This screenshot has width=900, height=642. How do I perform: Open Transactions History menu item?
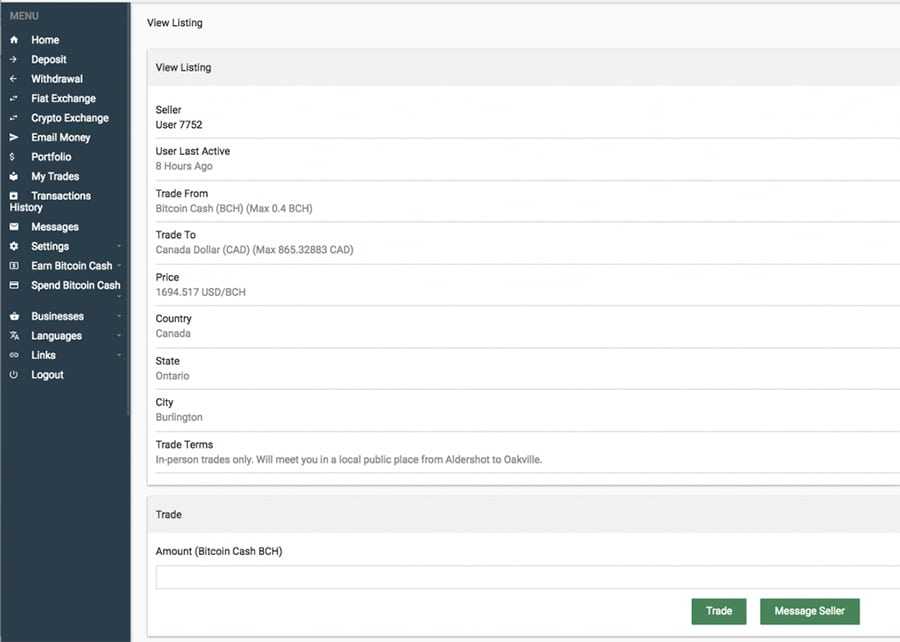[60, 196]
